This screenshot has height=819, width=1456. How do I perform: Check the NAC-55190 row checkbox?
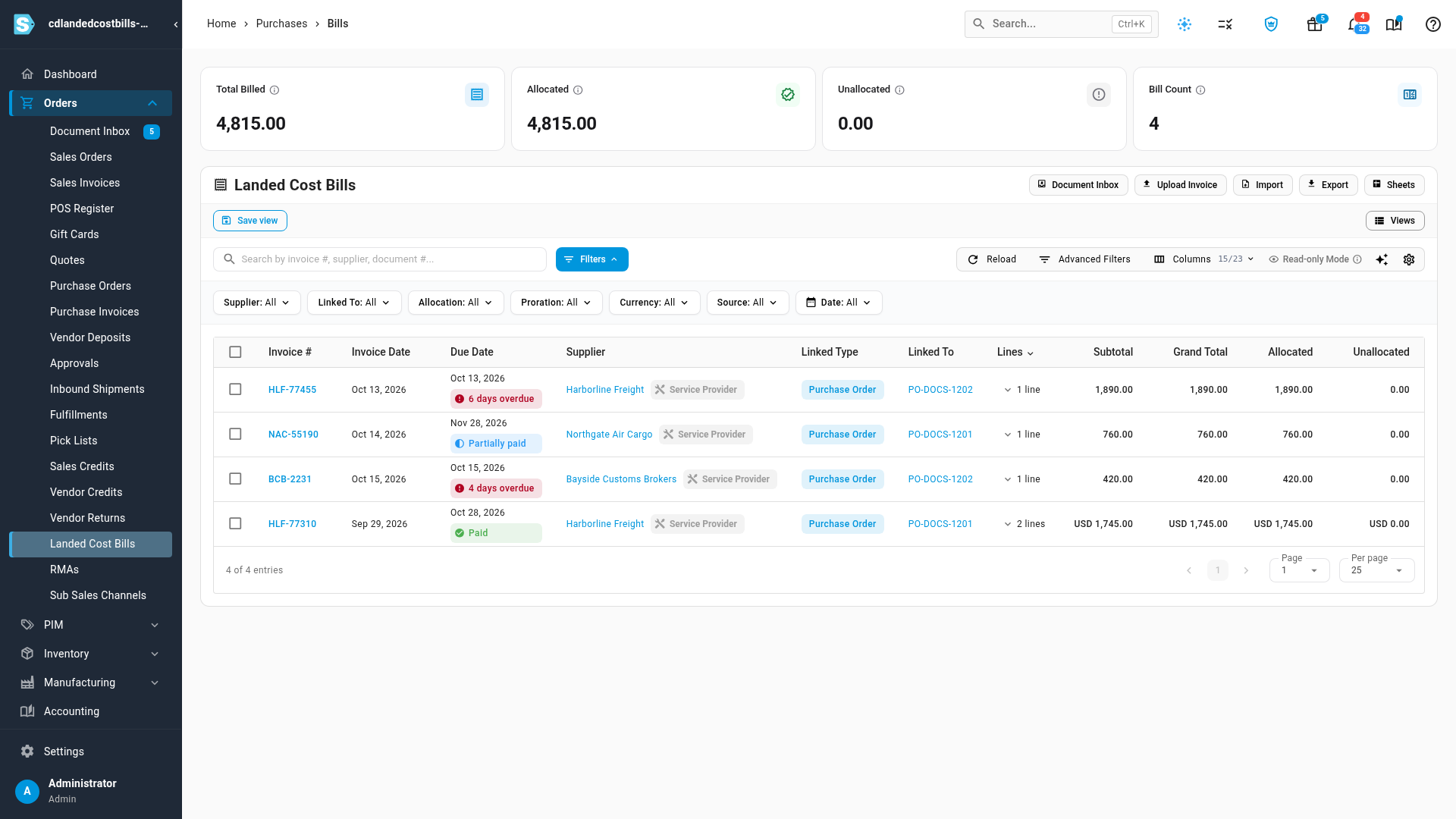(235, 434)
